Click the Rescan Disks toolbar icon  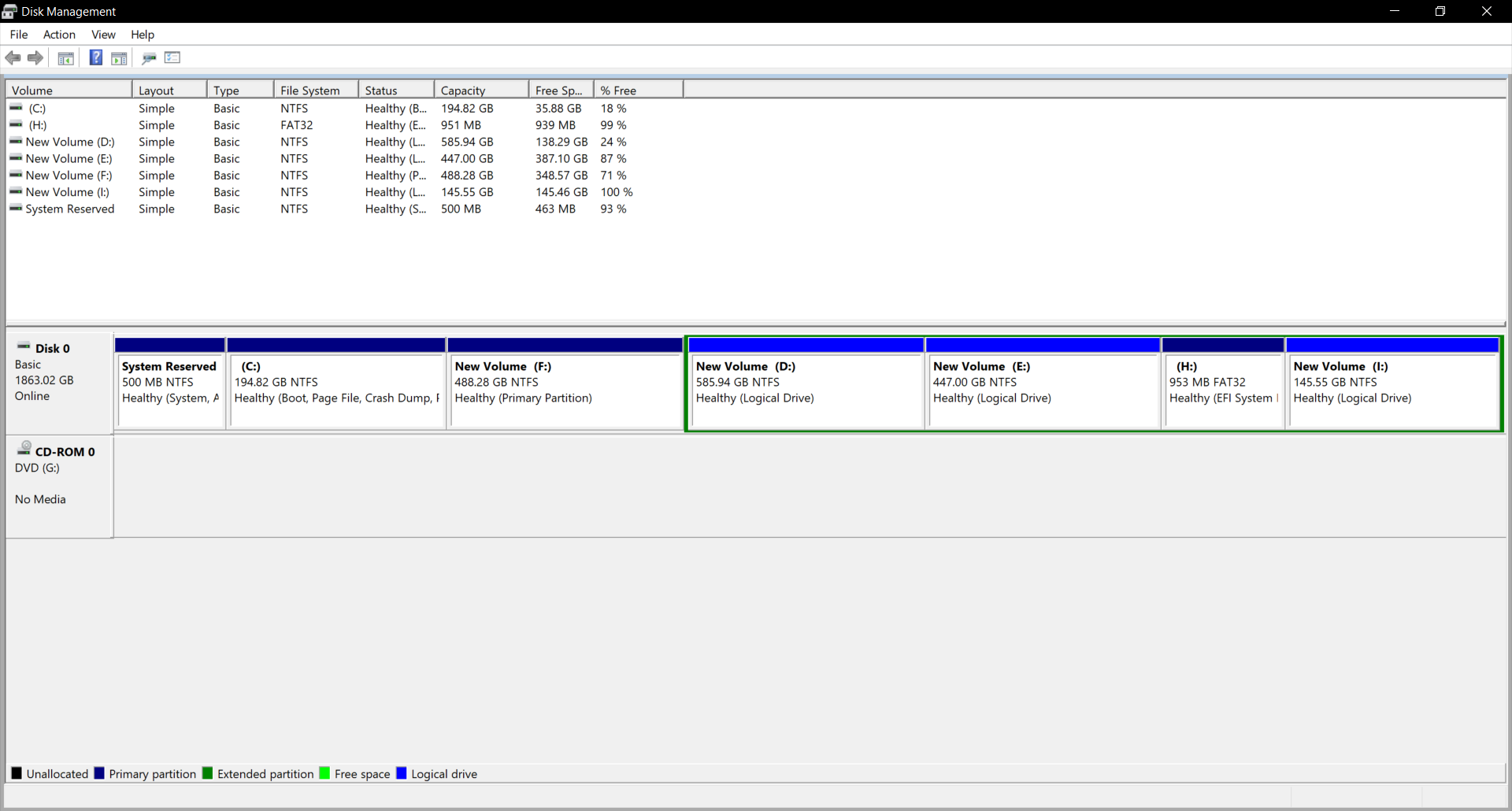click(x=149, y=57)
